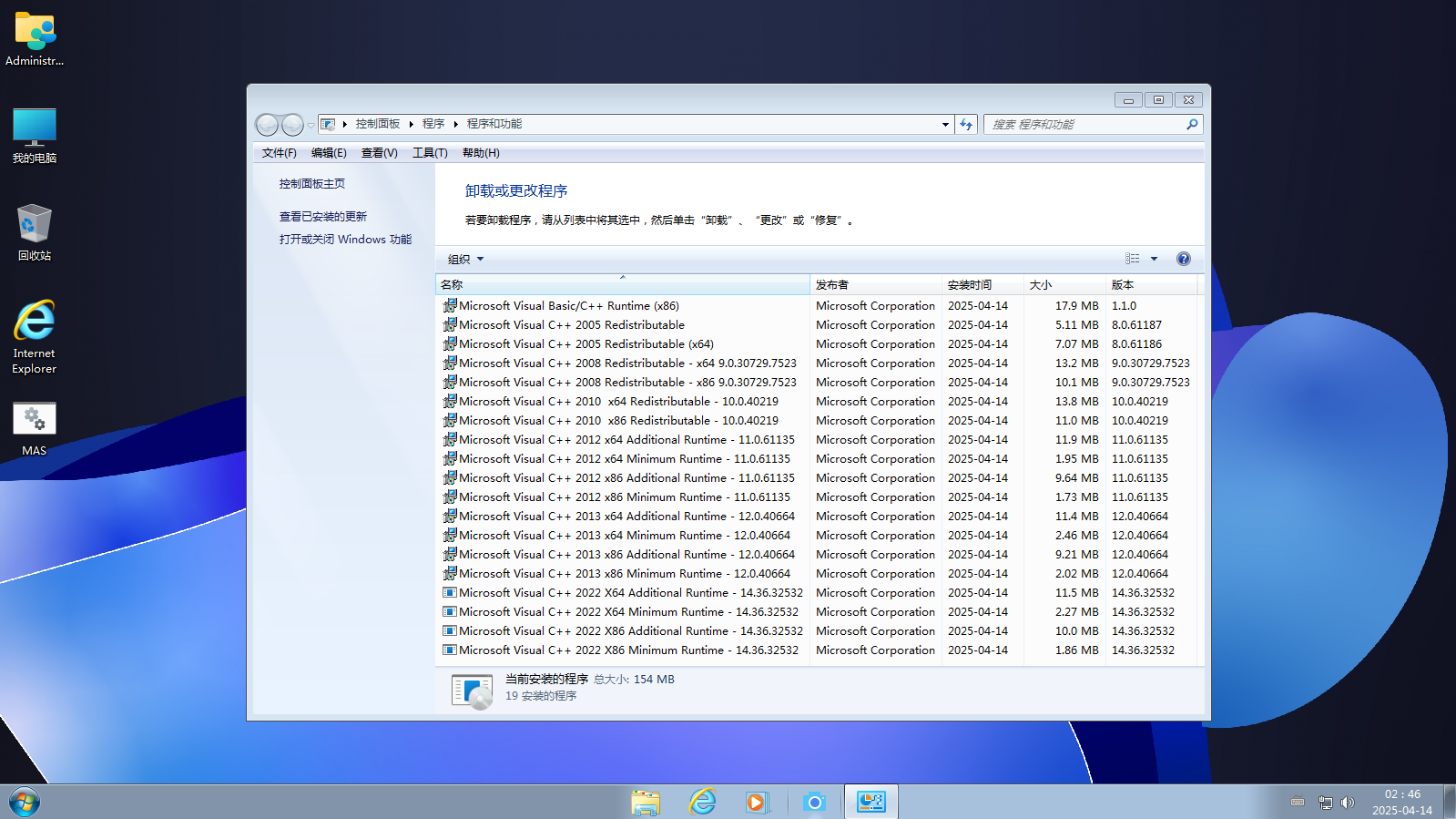Open the media player taskbar icon
Image resolution: width=1456 pixels, height=819 pixels.
(757, 803)
